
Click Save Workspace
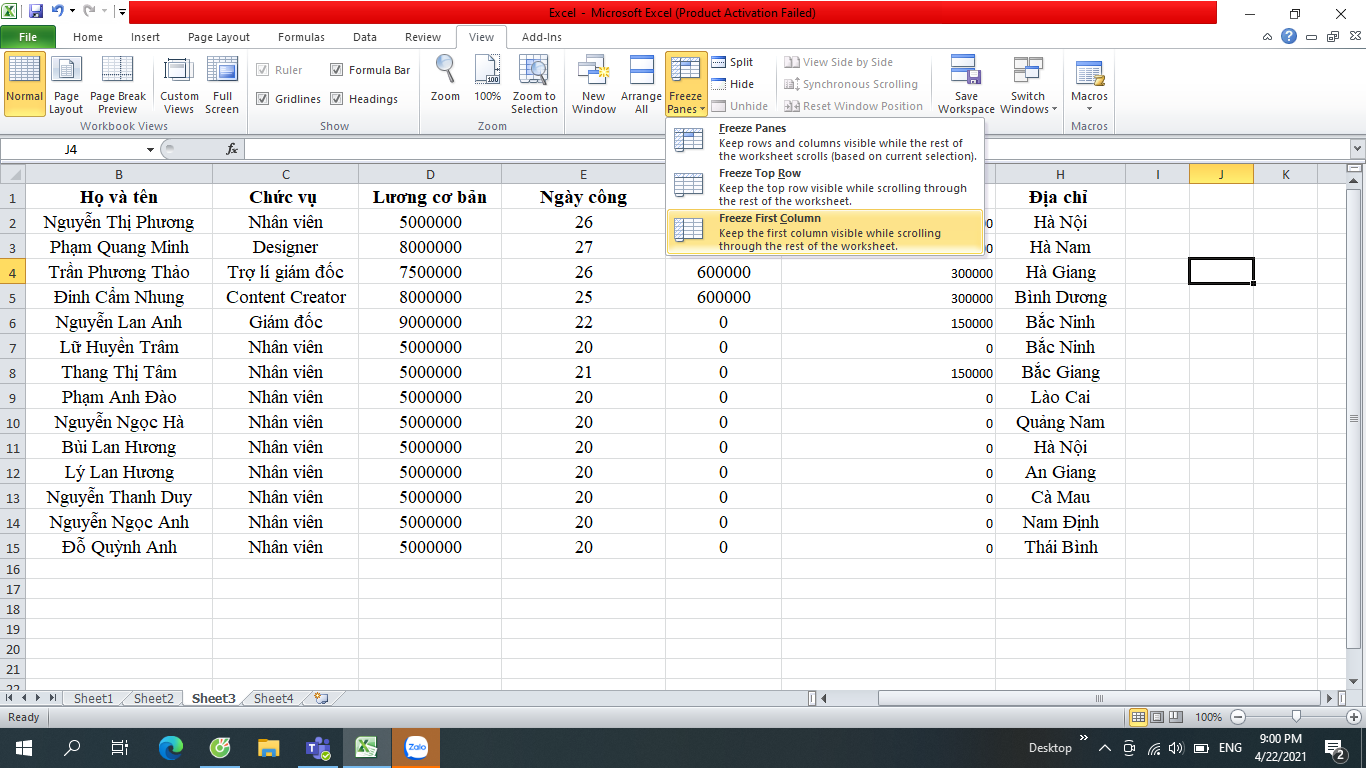[x=966, y=85]
